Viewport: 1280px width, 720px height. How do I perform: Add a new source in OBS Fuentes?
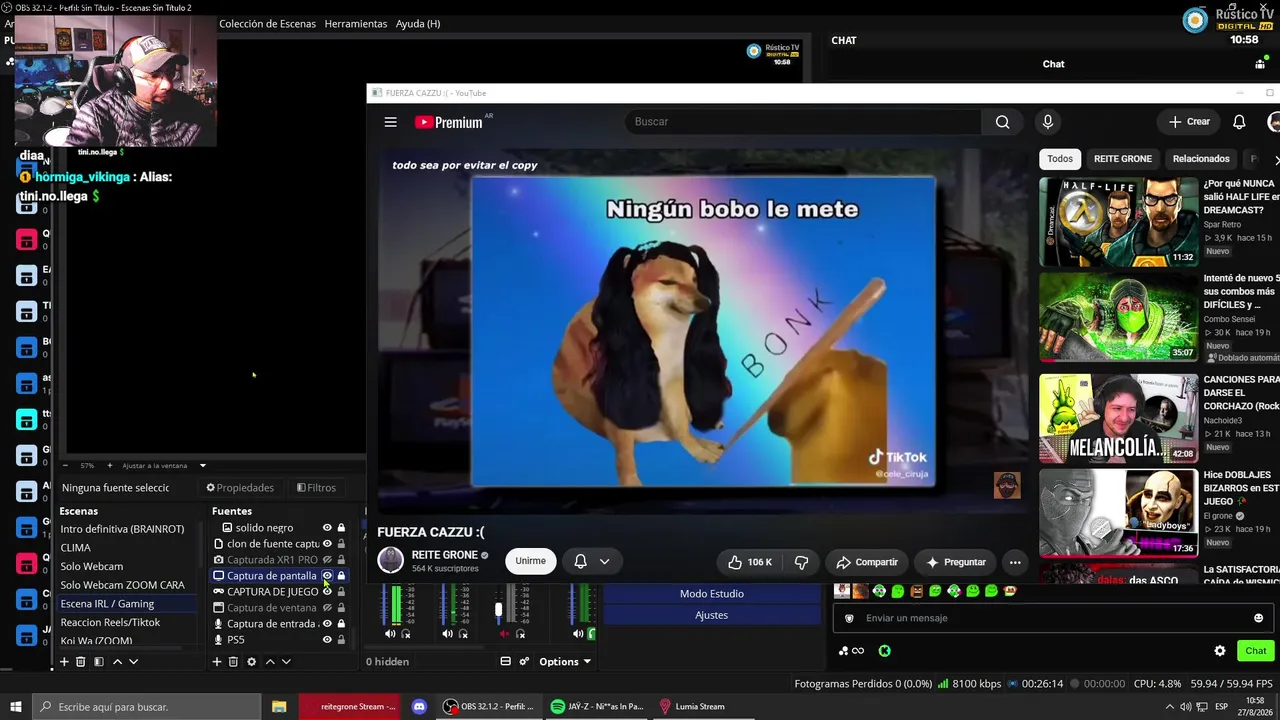coord(217,662)
